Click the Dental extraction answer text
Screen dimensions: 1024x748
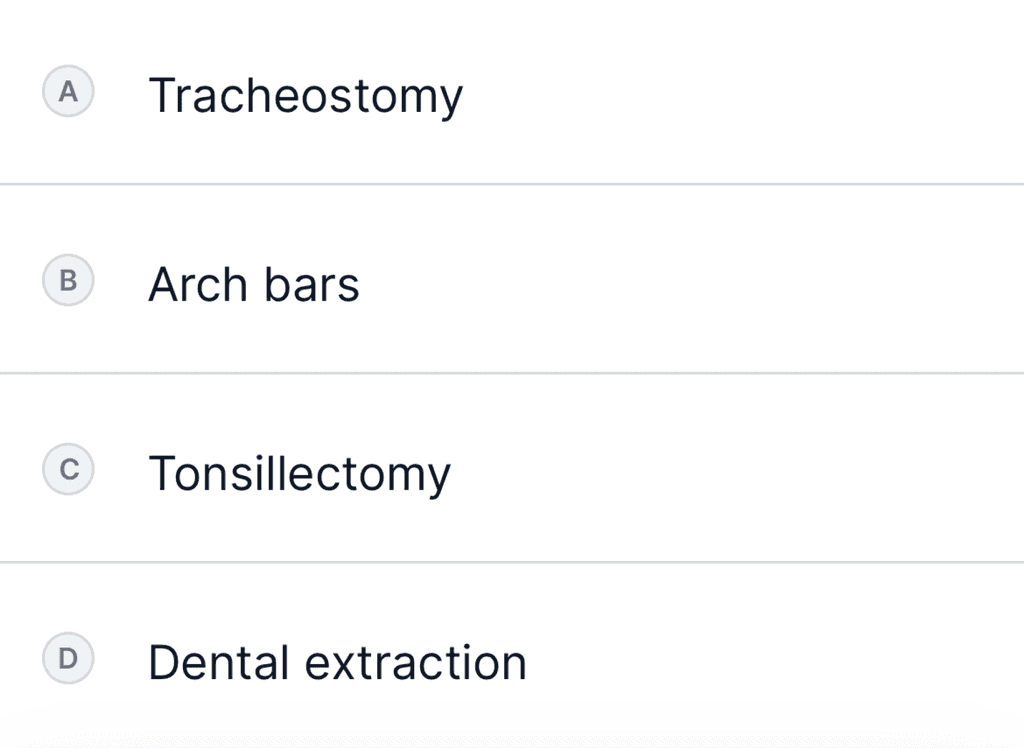coord(337,663)
